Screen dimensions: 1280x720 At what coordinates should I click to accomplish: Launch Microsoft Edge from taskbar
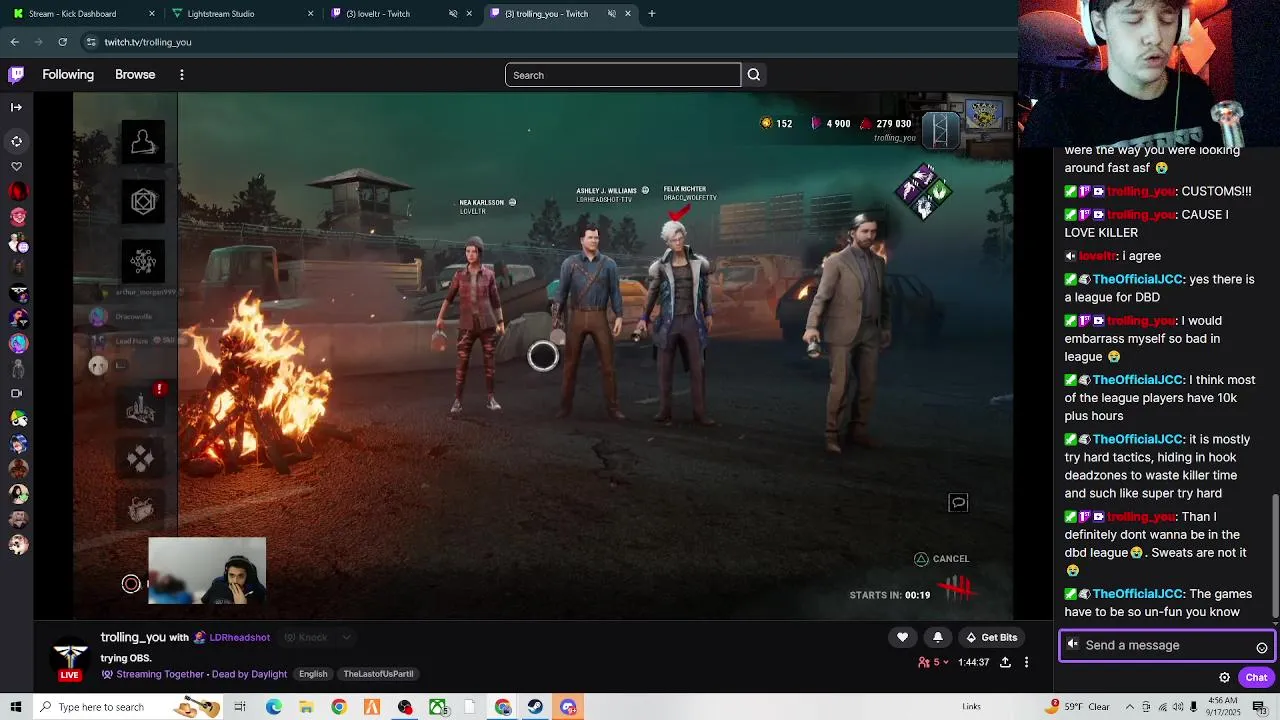coord(273,707)
